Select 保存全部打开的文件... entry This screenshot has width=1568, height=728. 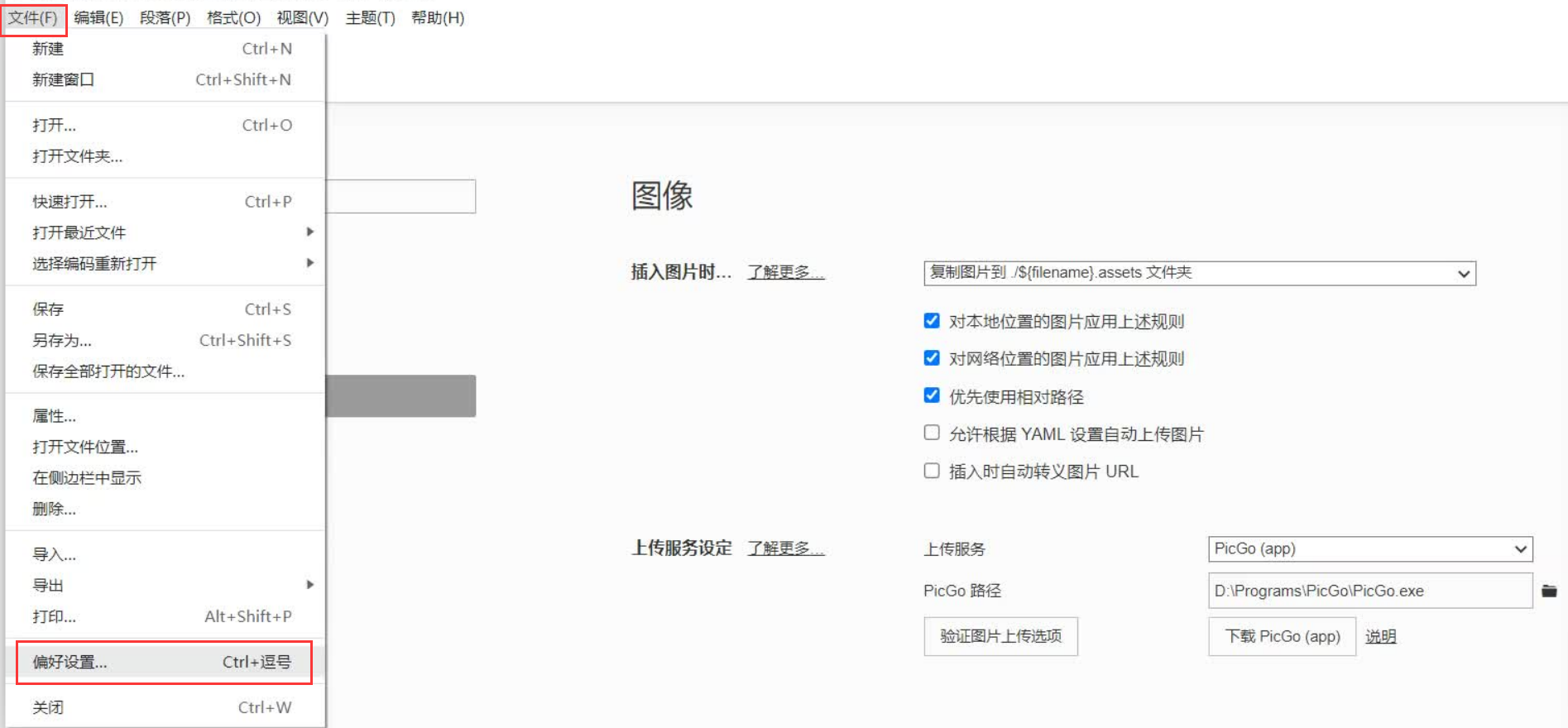point(165,371)
